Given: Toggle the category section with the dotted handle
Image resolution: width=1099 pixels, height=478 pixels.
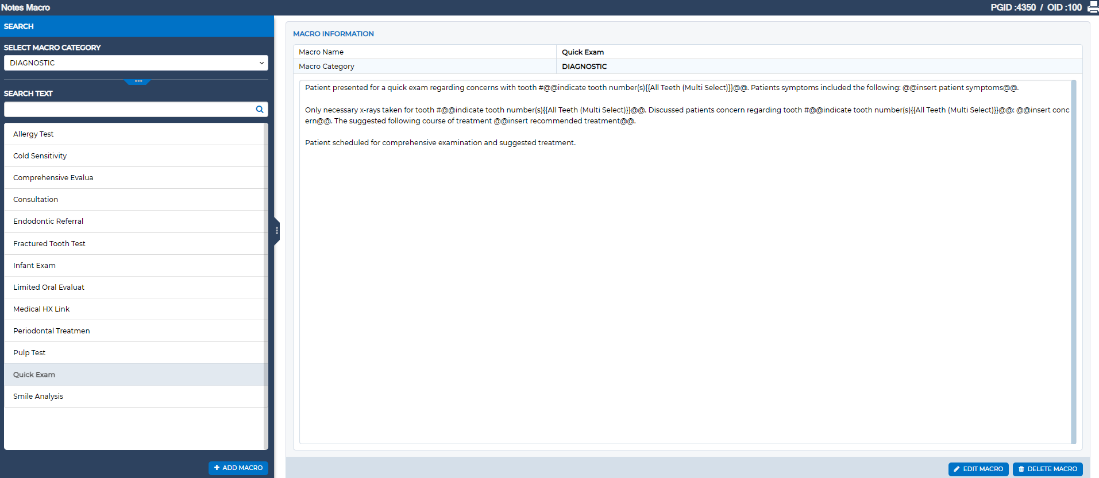Looking at the screenshot, I should click(138, 81).
